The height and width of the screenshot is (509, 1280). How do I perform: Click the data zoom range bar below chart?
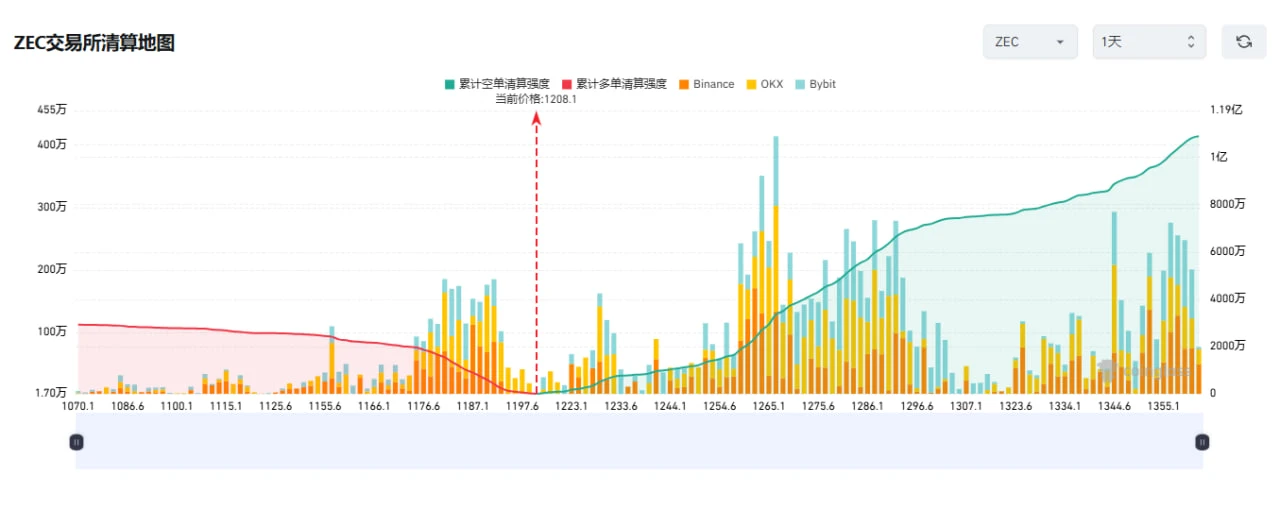[x=639, y=441]
